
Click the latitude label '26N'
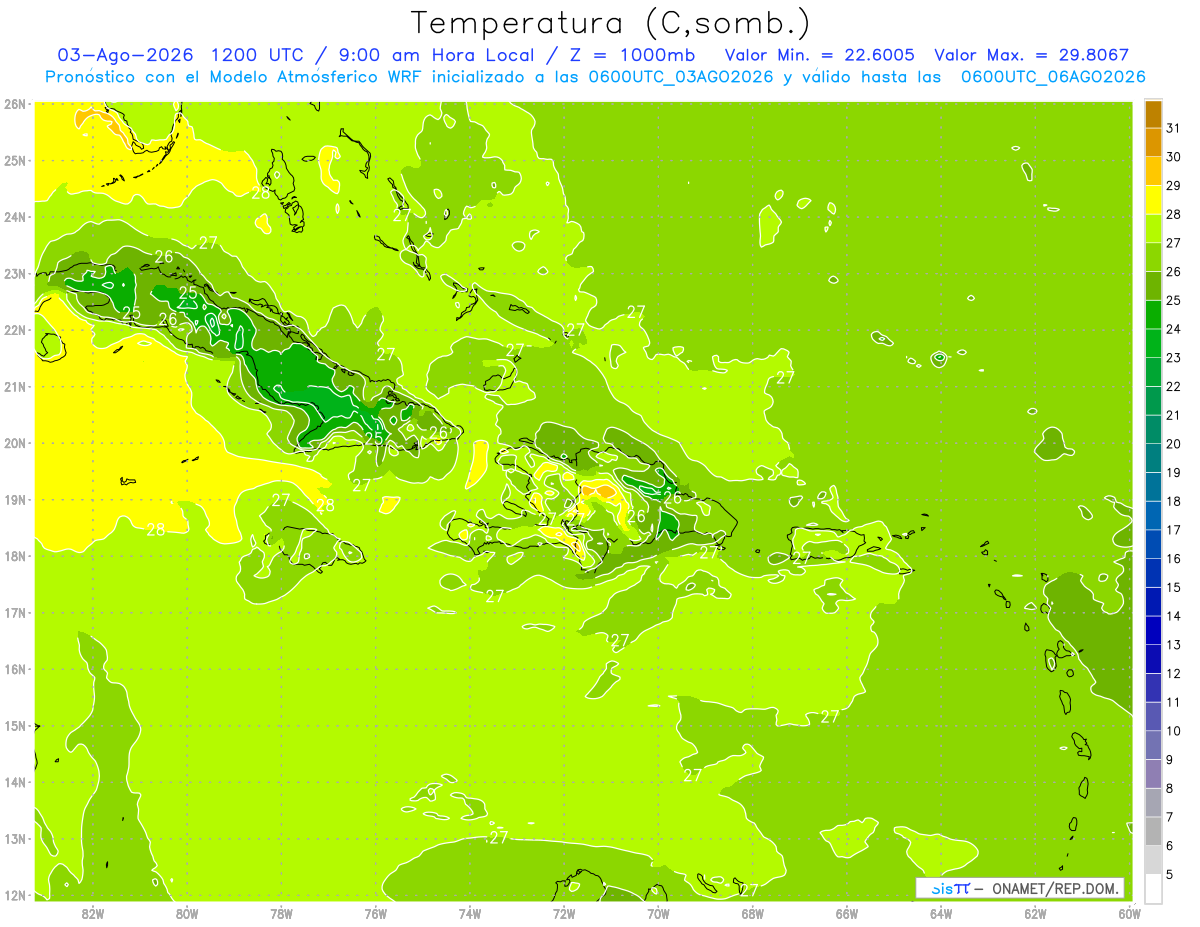(15, 104)
